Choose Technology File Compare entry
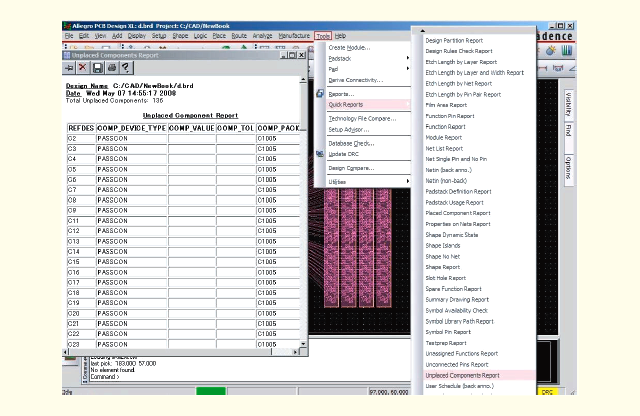 pyautogui.click(x=362, y=119)
